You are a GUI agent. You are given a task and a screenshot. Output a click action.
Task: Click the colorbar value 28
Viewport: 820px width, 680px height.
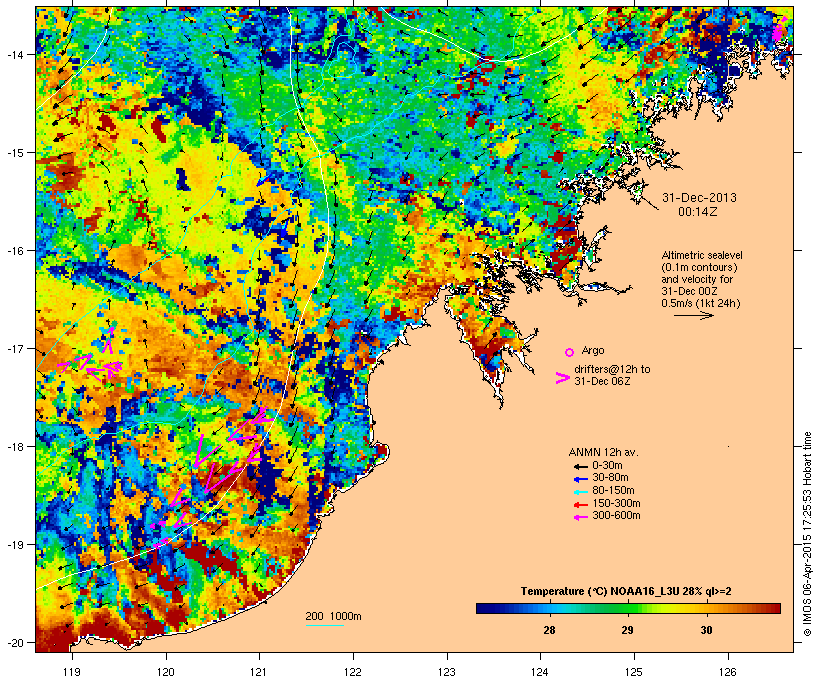pyautogui.click(x=549, y=630)
